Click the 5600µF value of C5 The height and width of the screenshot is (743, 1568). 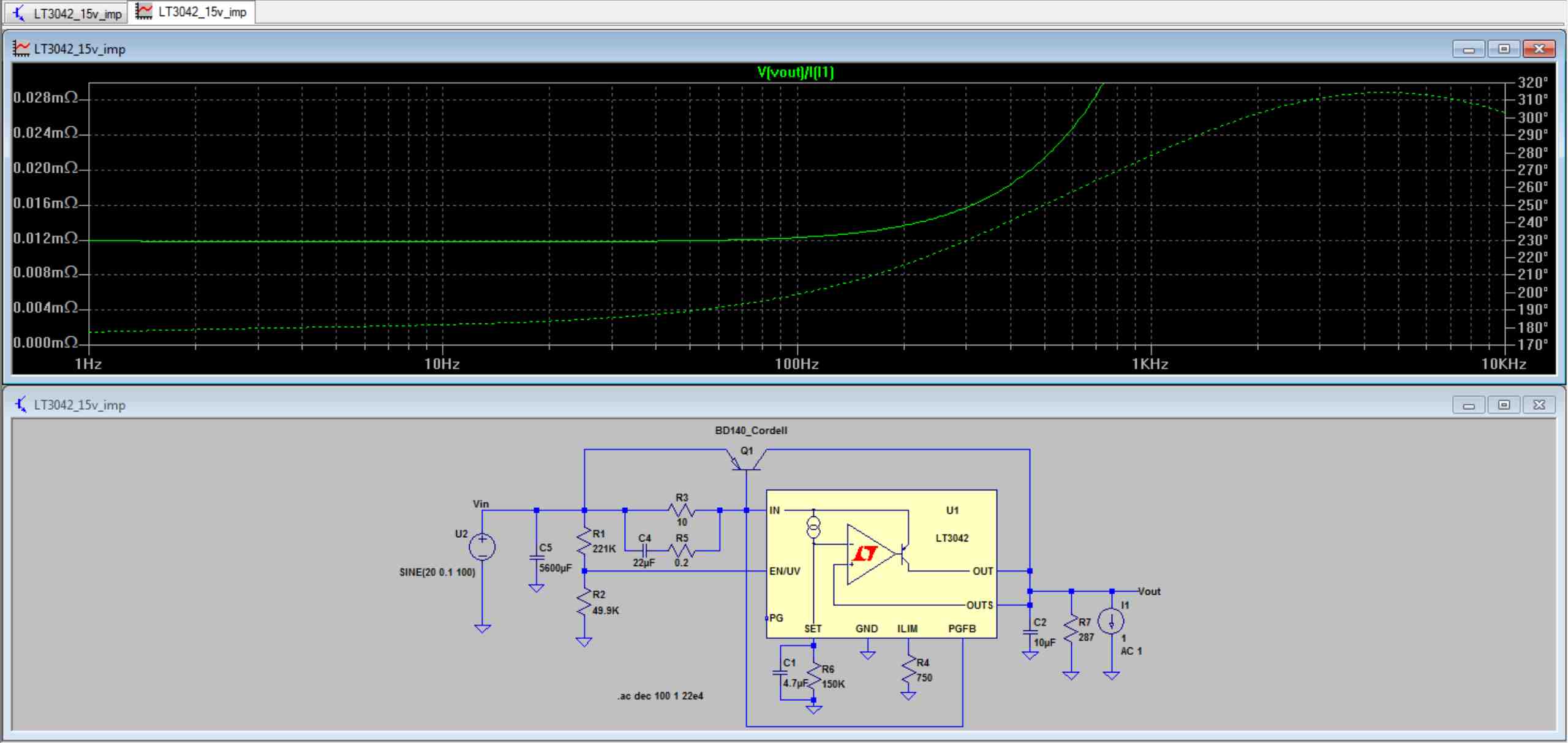coord(555,568)
